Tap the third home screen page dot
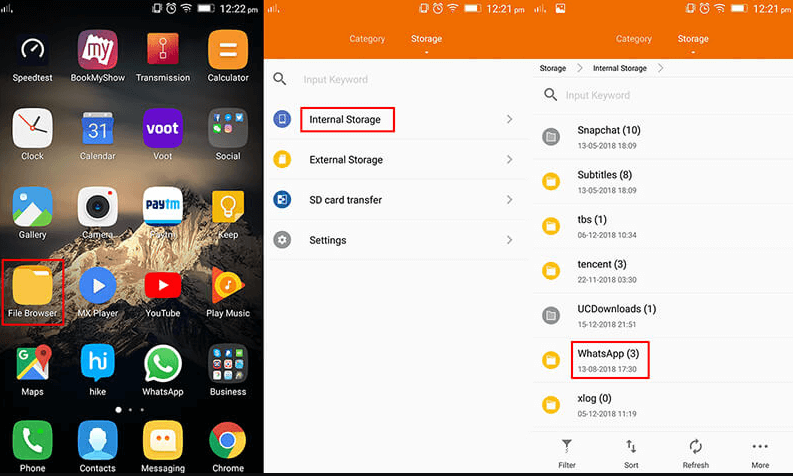Viewport: 793px width, 476px height. [x=142, y=410]
